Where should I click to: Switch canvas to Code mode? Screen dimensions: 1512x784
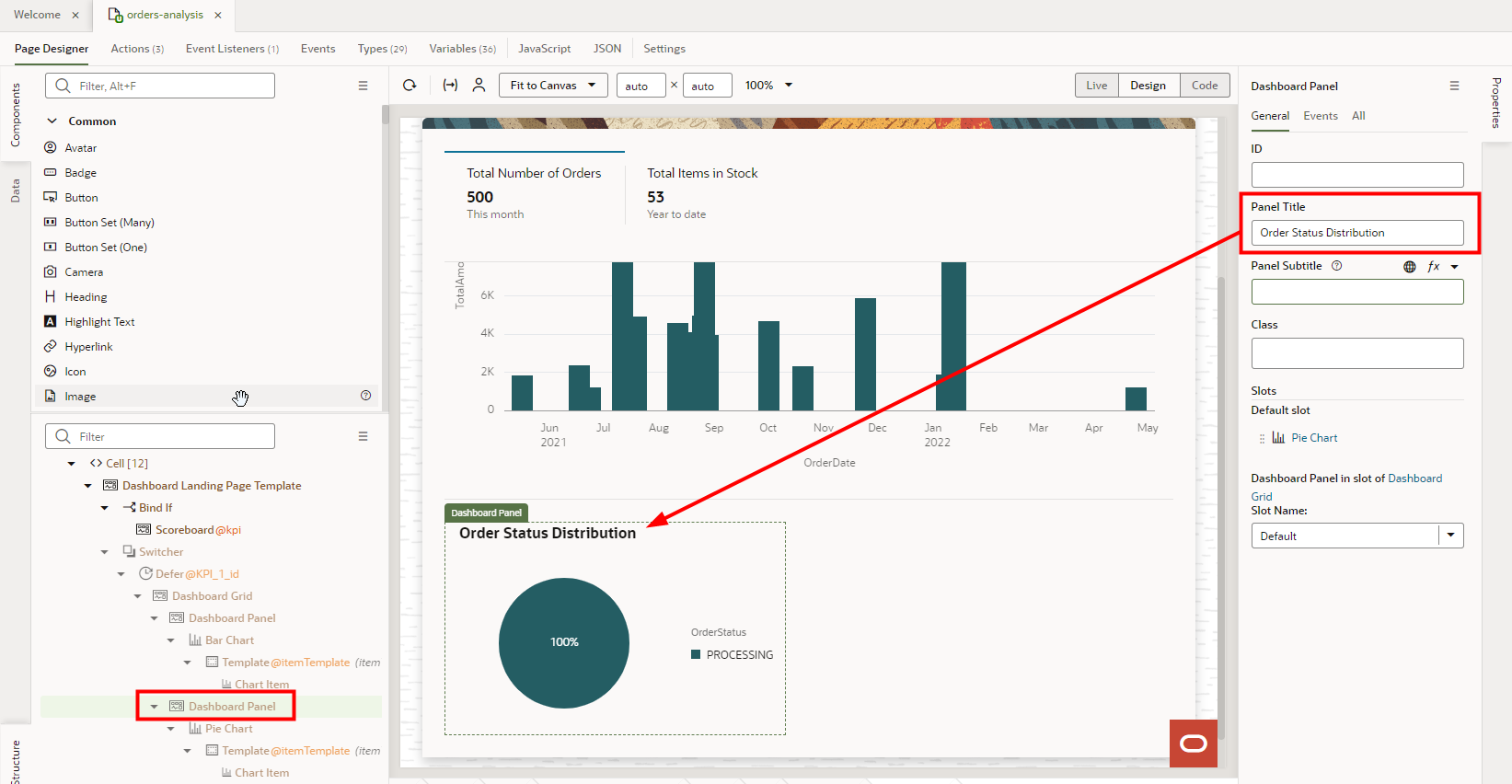[x=1205, y=86]
